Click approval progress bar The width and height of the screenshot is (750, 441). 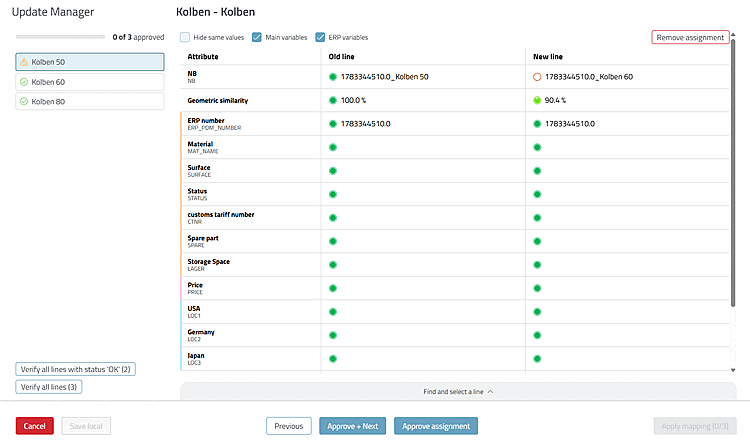click(x=60, y=37)
